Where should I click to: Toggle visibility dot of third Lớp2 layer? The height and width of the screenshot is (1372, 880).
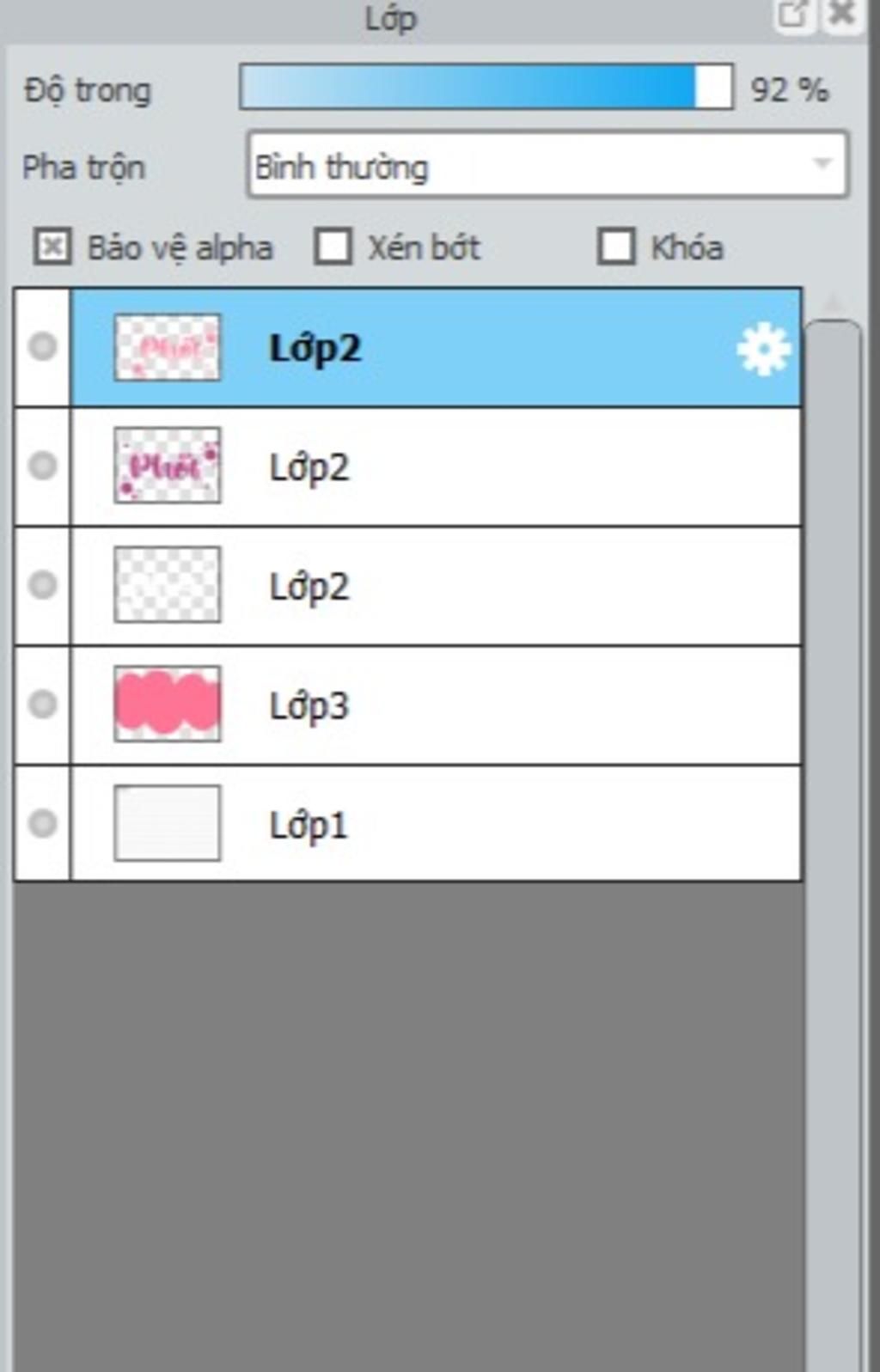click(x=42, y=585)
